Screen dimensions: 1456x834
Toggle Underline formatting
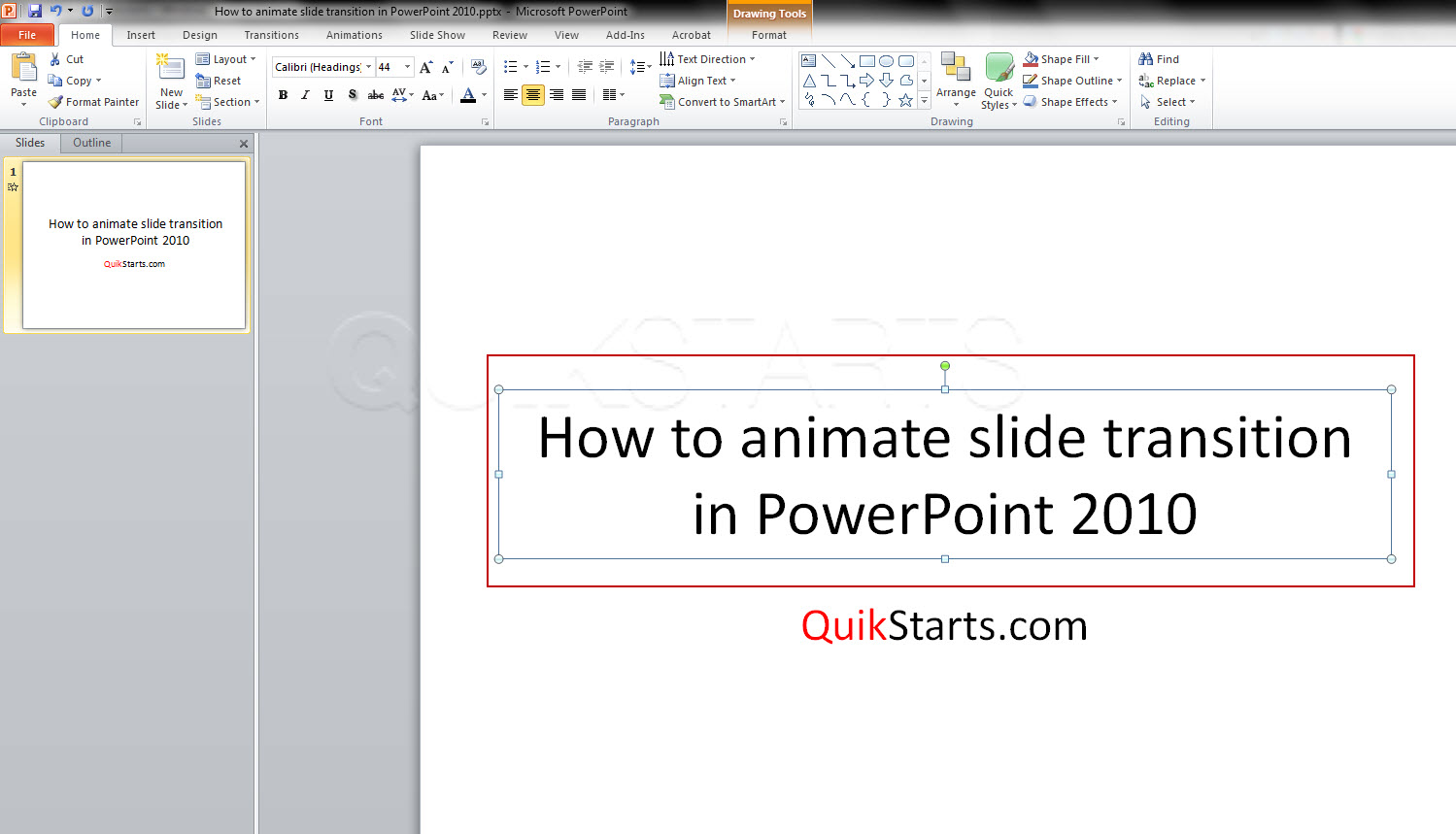coord(328,94)
